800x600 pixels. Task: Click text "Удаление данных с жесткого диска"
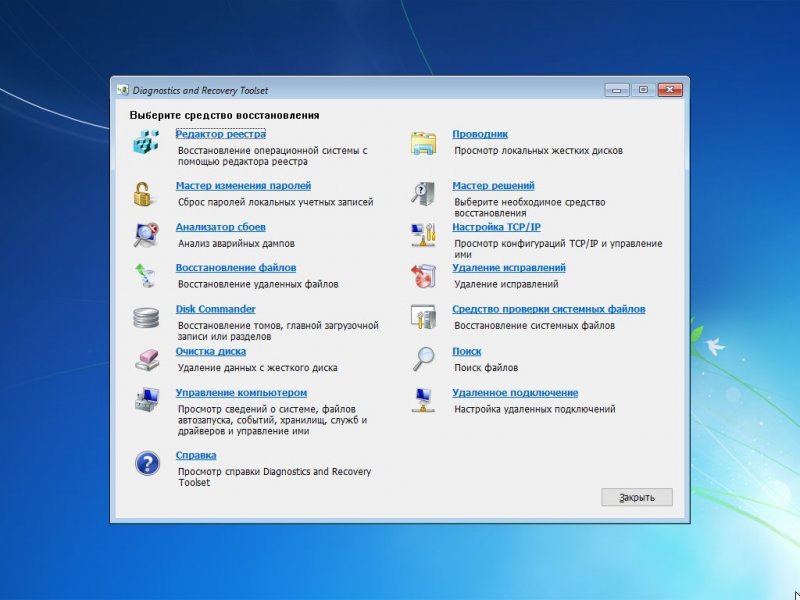[x=257, y=367]
